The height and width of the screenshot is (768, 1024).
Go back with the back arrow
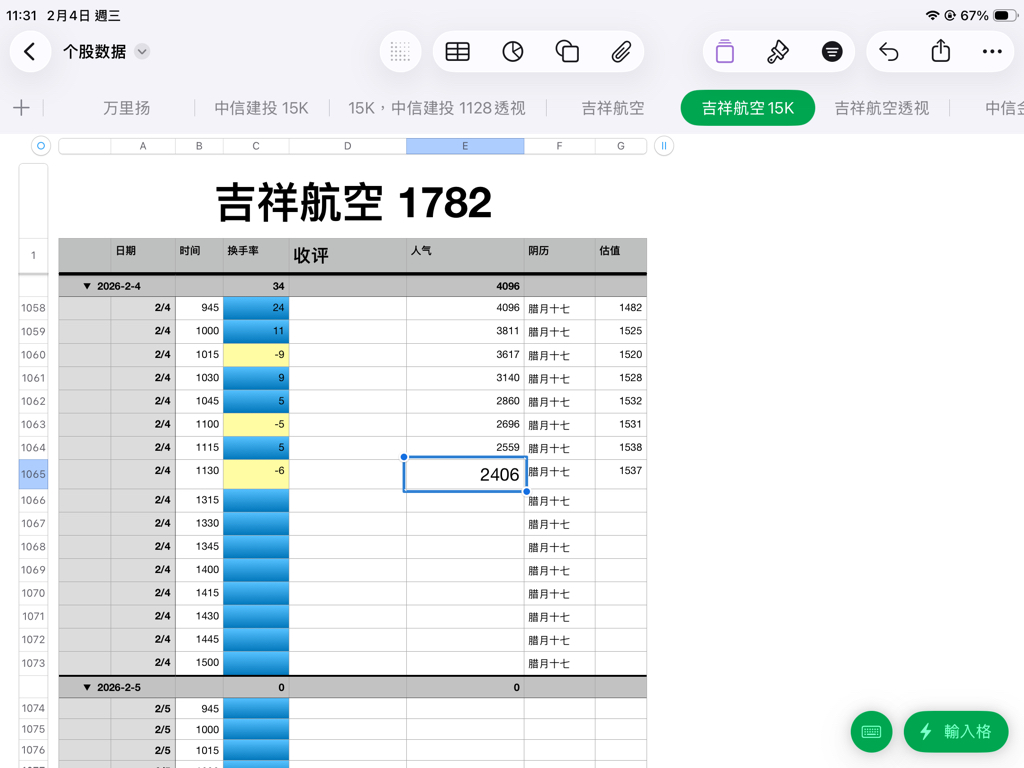click(29, 52)
